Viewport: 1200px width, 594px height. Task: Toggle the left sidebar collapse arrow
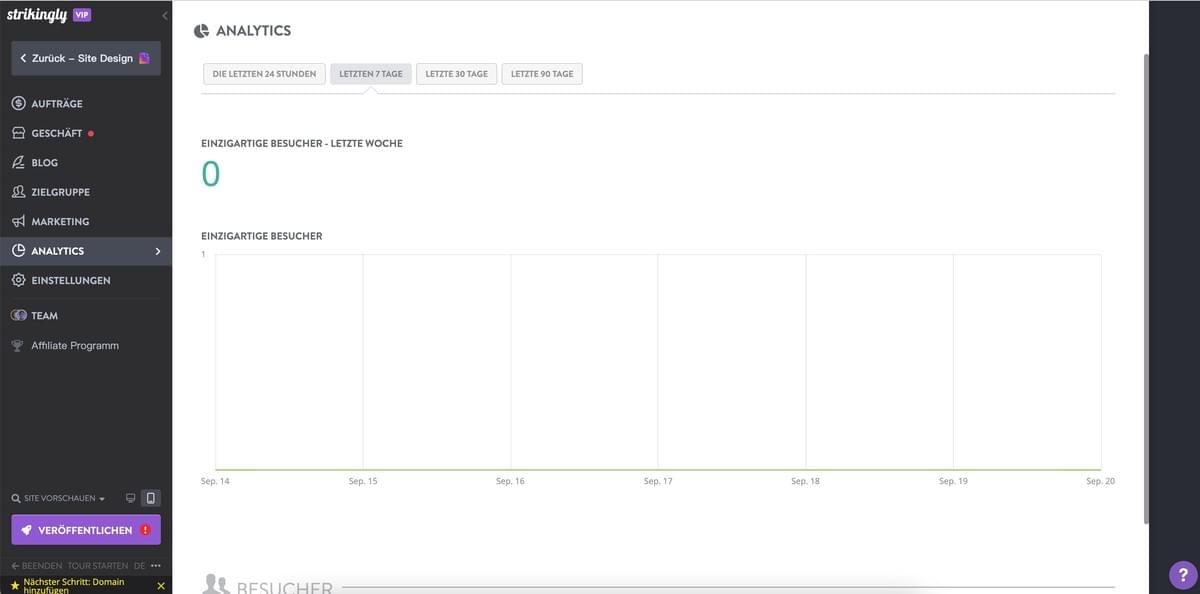[164, 14]
